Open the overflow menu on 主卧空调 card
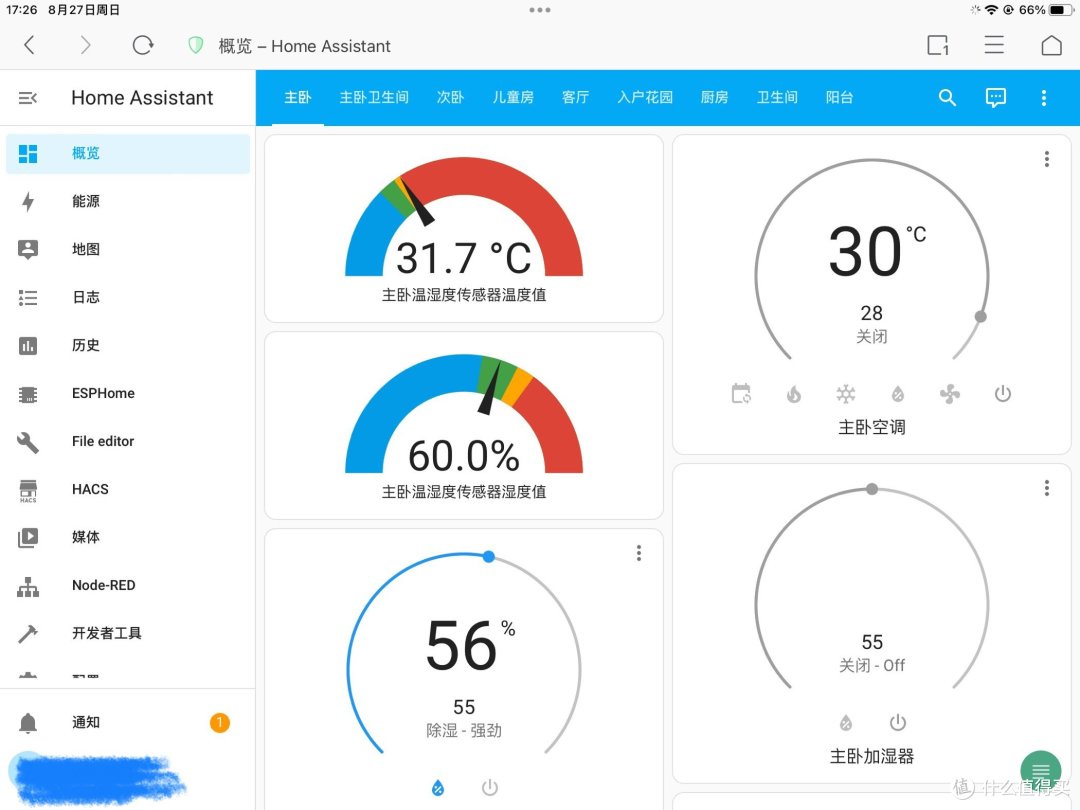 pyautogui.click(x=1046, y=159)
